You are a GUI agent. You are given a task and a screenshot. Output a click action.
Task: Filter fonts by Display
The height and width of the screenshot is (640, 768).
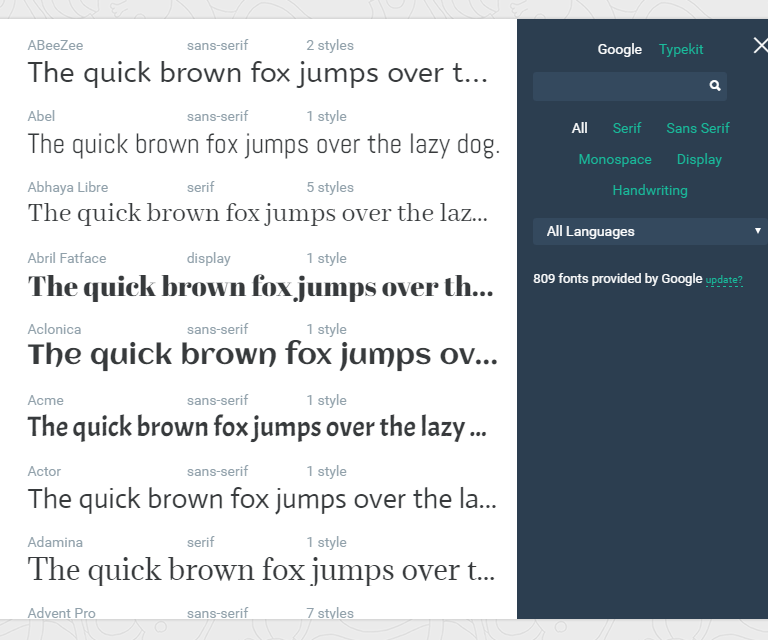[x=699, y=160]
